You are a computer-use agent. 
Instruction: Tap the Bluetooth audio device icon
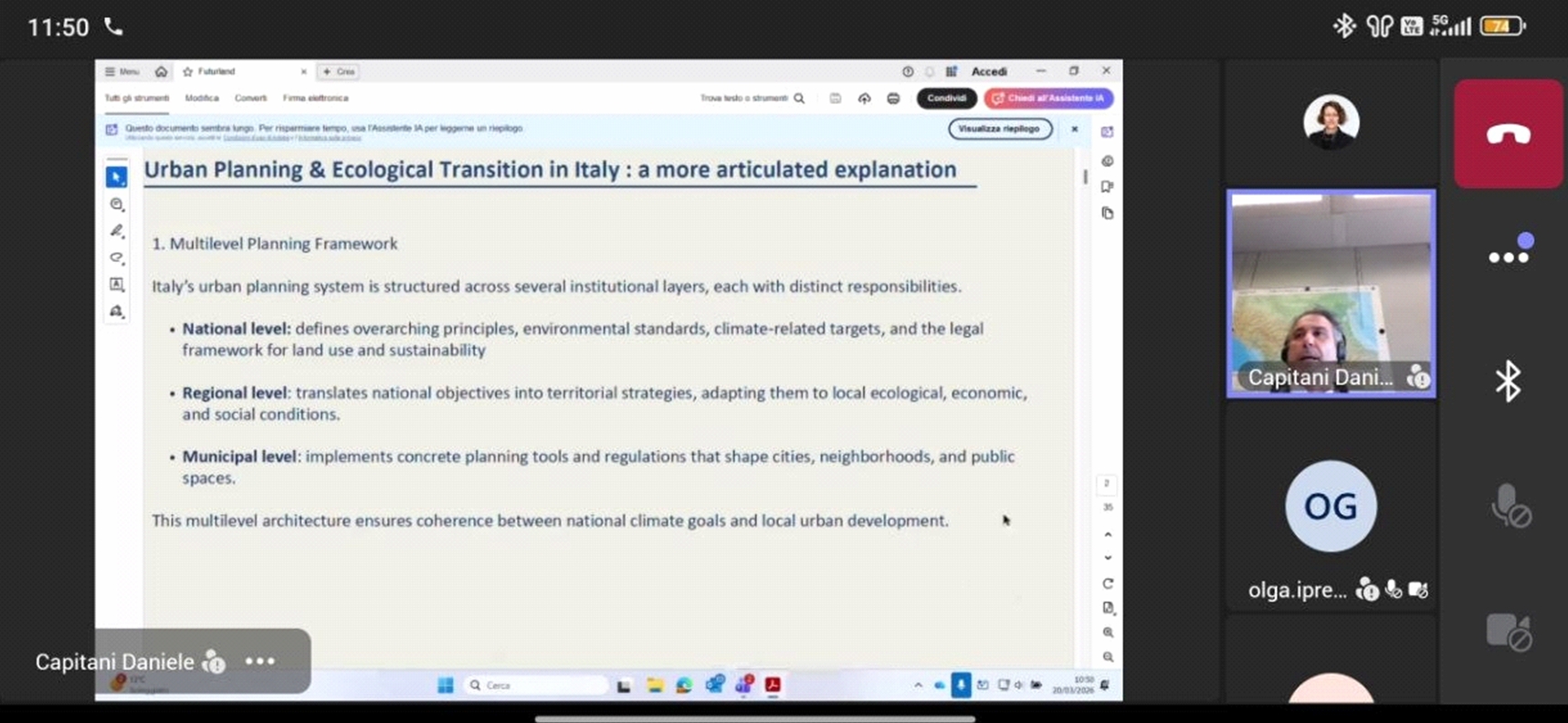1508,381
